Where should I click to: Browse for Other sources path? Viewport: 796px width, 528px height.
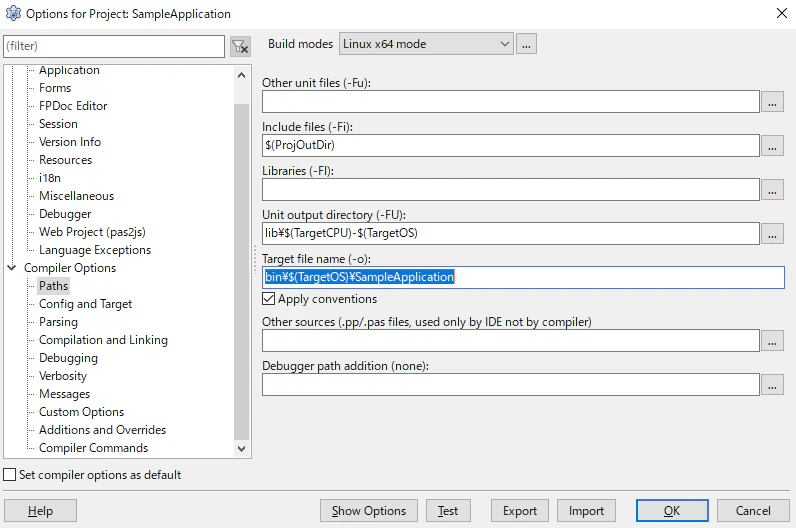click(772, 341)
